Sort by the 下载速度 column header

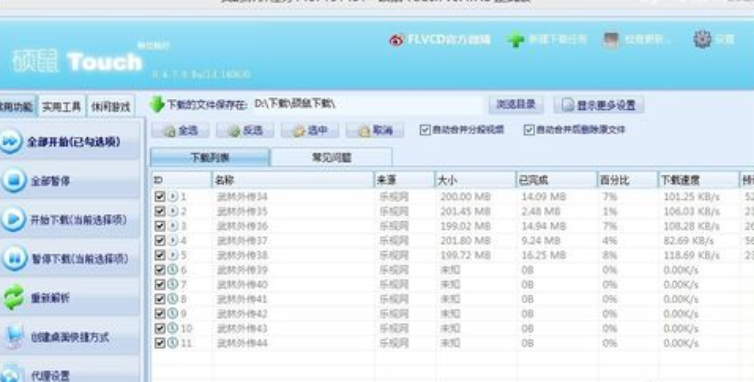coord(699,180)
